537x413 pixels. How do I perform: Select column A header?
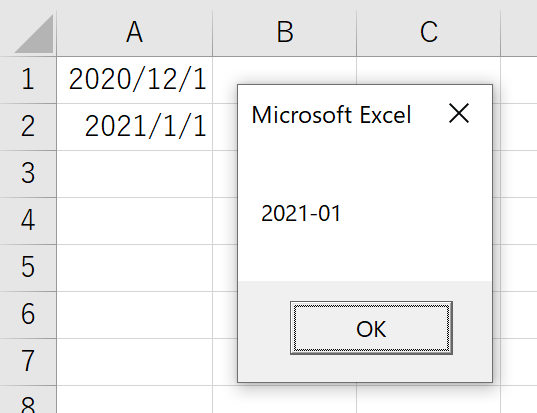135,32
